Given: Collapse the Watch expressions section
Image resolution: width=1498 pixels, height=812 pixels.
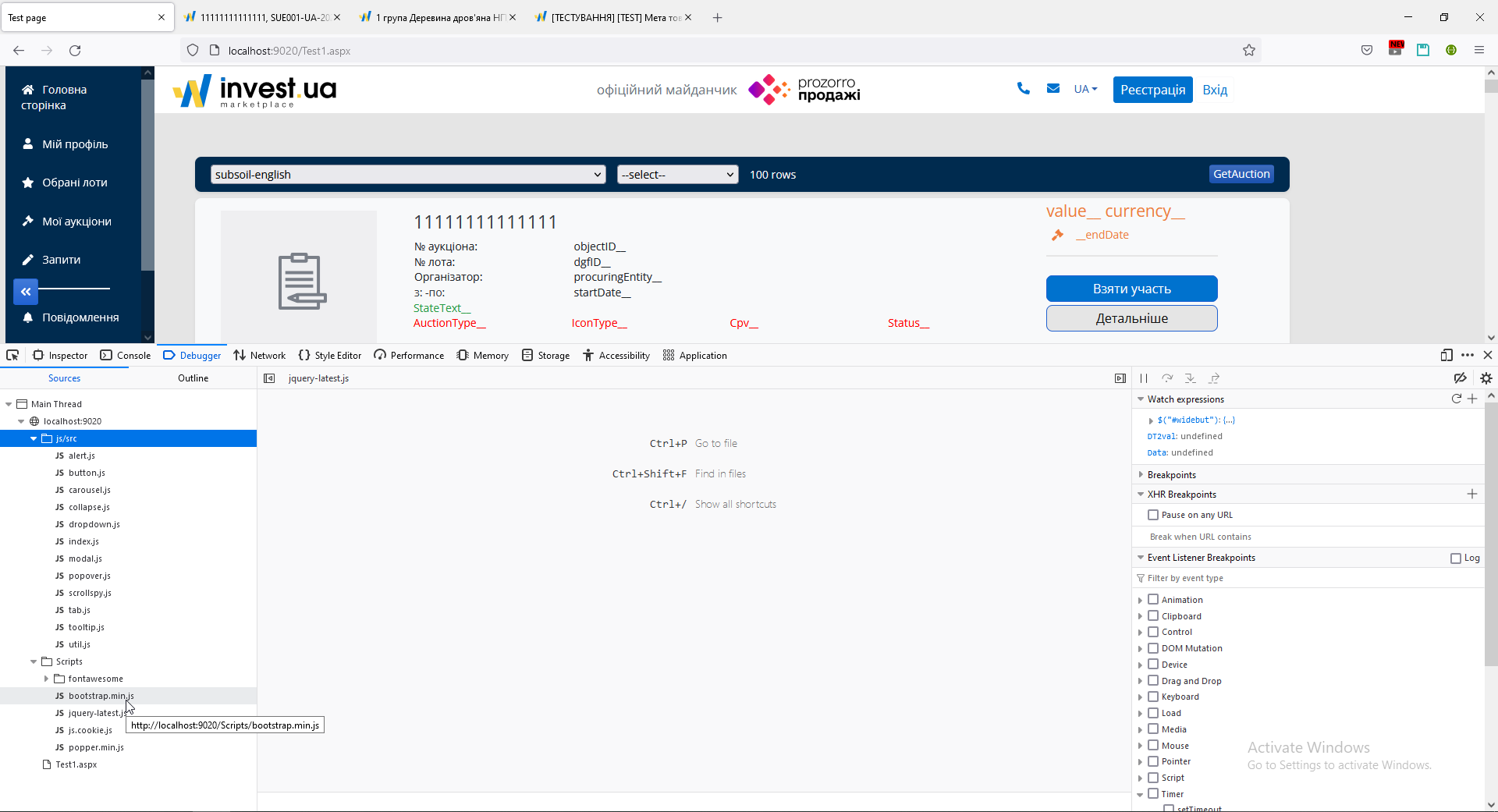Looking at the screenshot, I should [1141, 399].
